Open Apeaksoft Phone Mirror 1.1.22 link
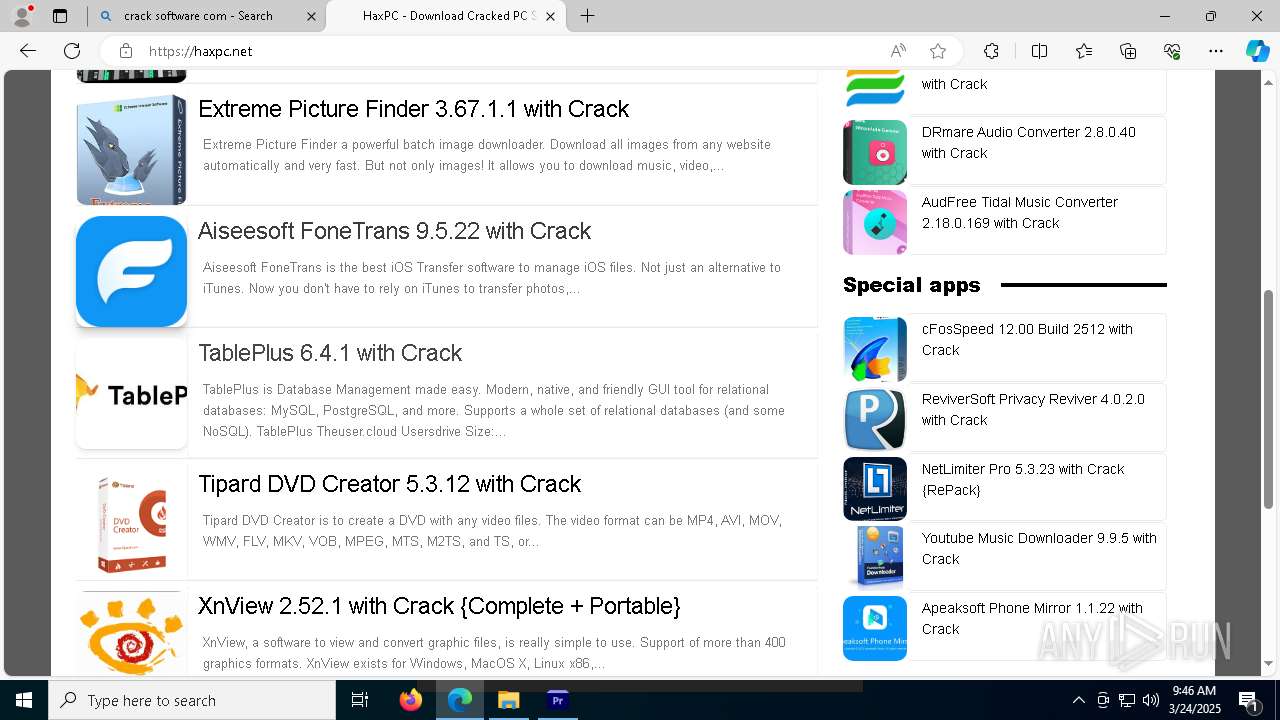 [1032, 619]
